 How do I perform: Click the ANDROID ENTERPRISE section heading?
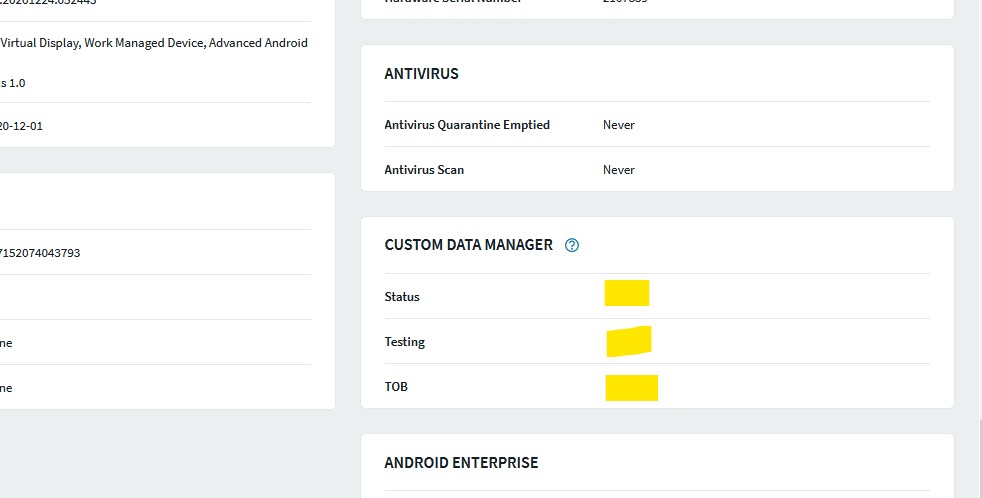[461, 463]
